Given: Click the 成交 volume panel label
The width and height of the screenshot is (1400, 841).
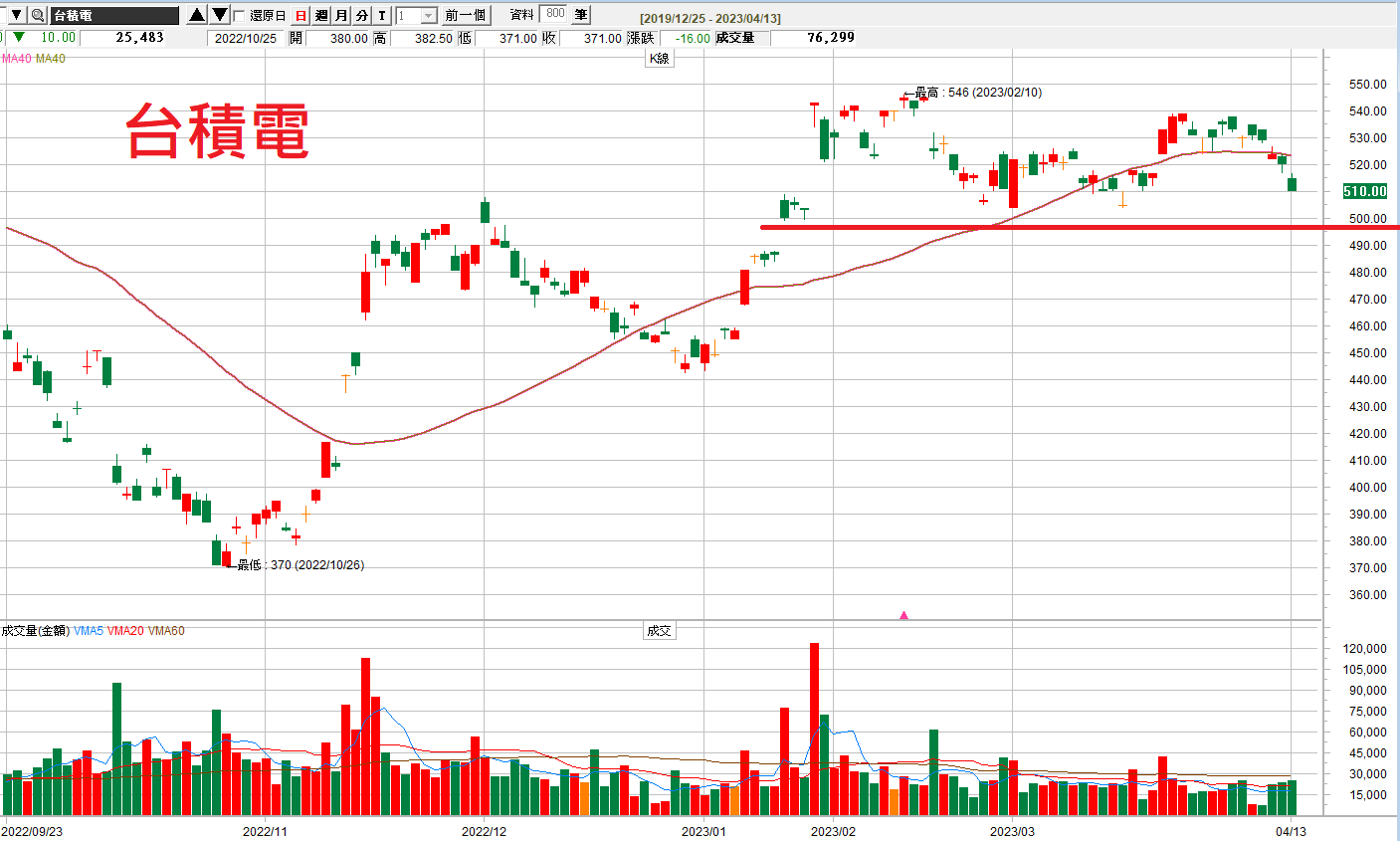Looking at the screenshot, I should pyautogui.click(x=659, y=631).
